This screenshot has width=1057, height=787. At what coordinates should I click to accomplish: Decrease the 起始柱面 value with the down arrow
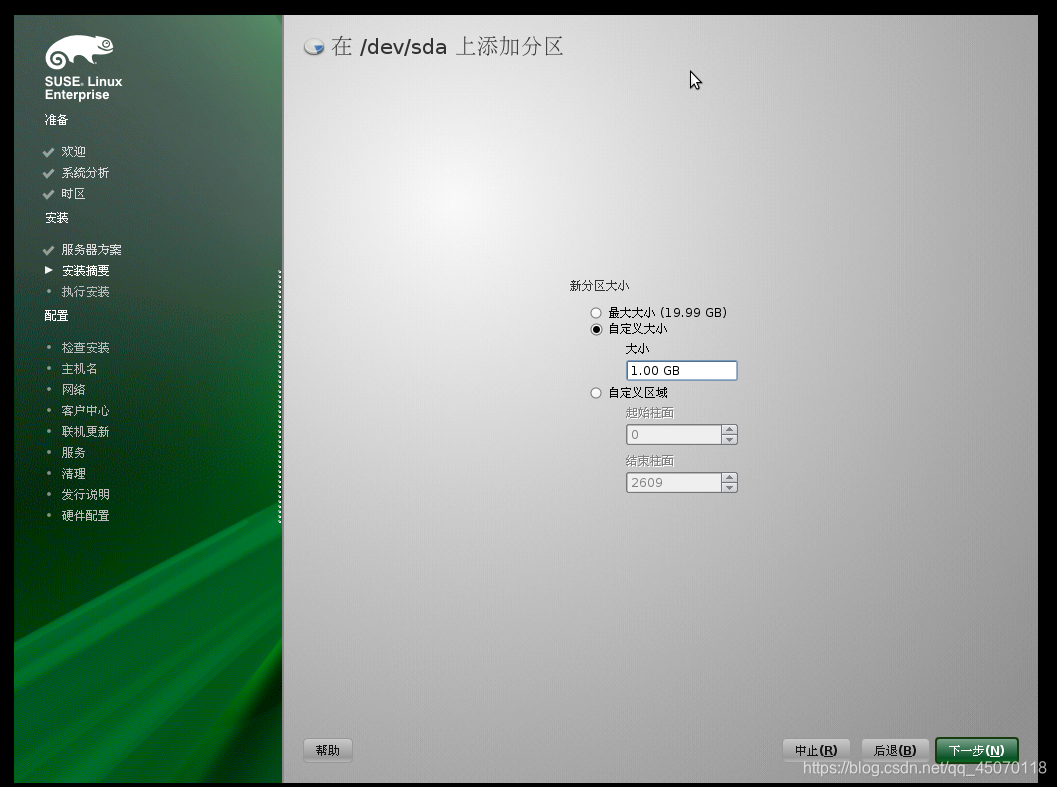tap(729, 440)
